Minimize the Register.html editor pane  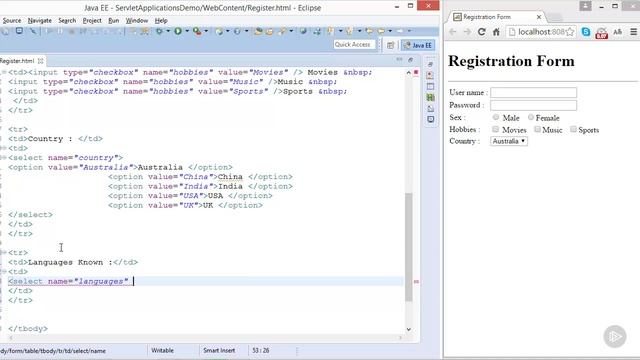[x=399, y=60]
